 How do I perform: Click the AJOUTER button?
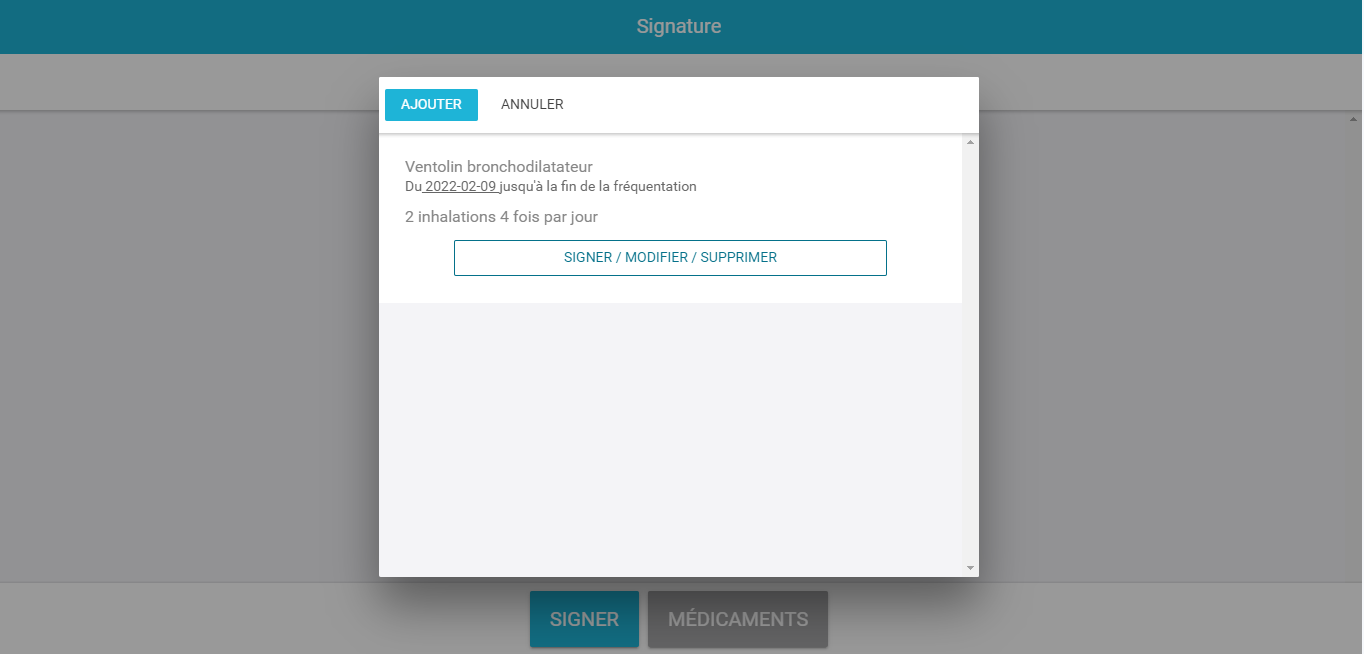(431, 105)
